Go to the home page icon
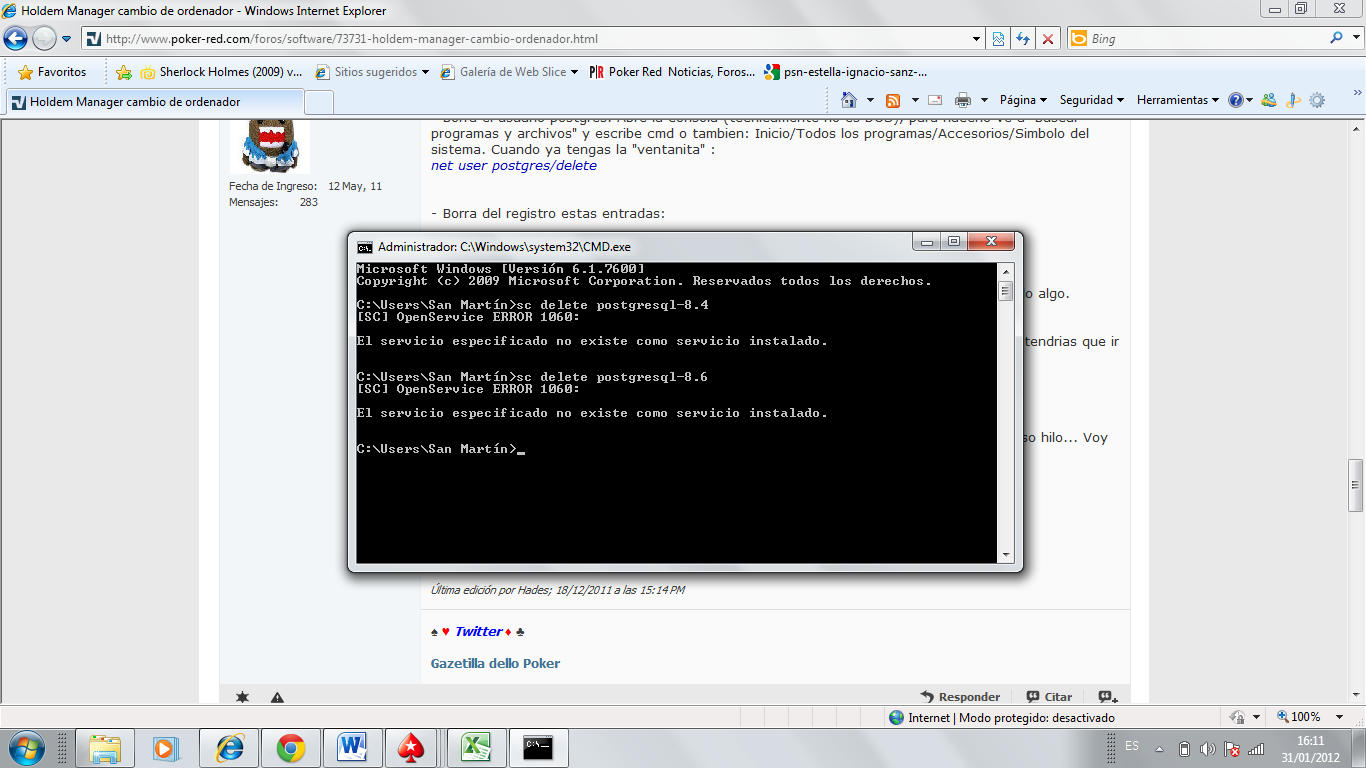The height and width of the screenshot is (768, 1366). [849, 100]
